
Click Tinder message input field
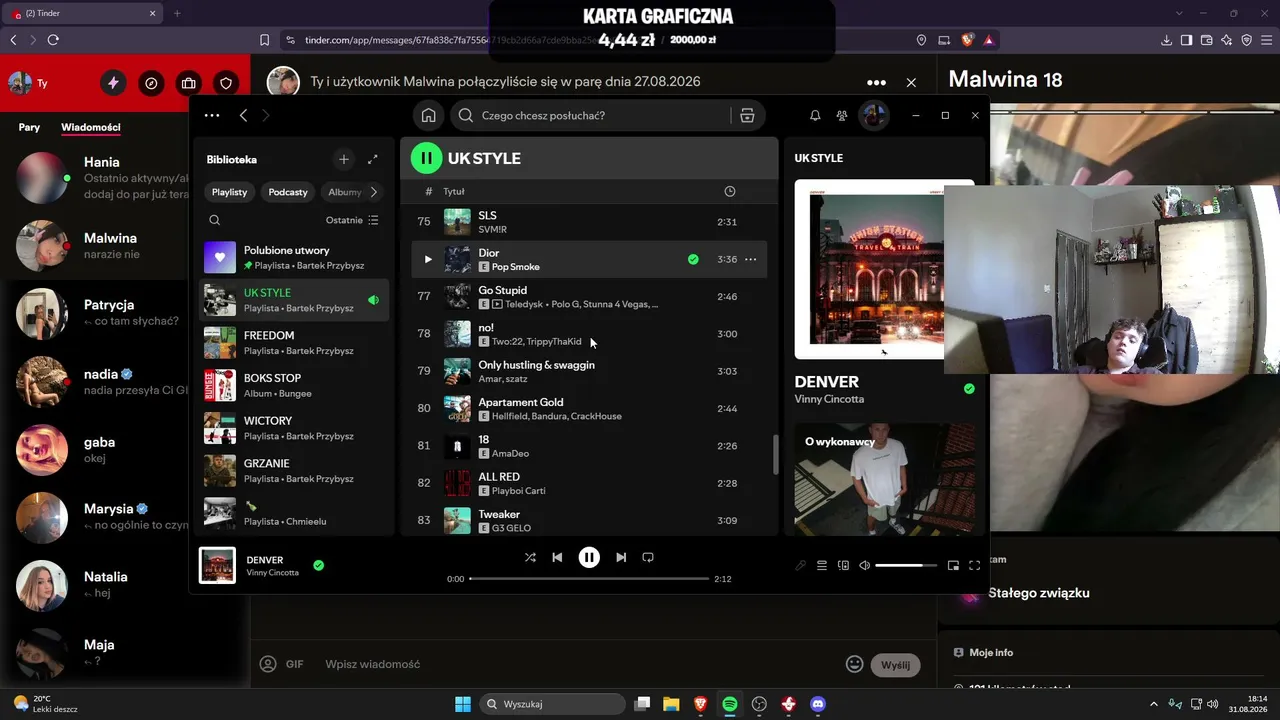point(580,664)
